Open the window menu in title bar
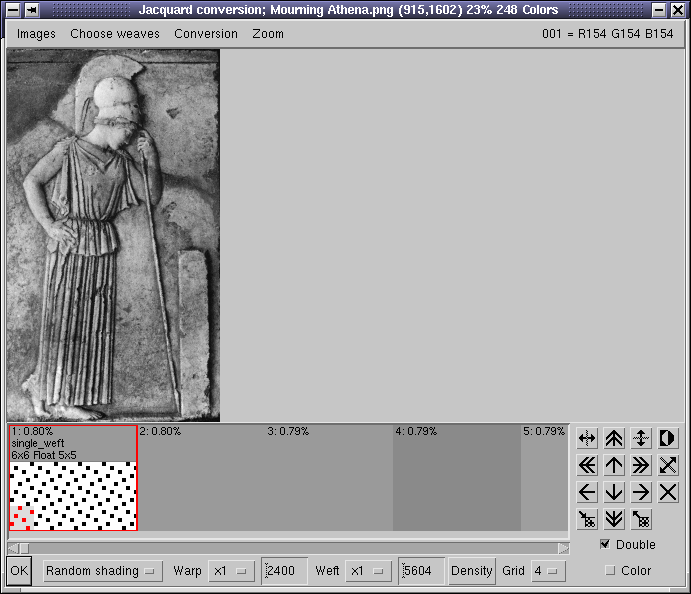Viewport: 691px width, 594px height. [13, 10]
